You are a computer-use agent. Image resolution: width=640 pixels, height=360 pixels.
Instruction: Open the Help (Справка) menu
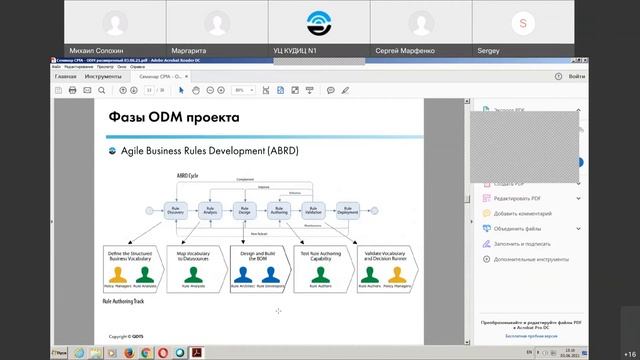pos(138,67)
